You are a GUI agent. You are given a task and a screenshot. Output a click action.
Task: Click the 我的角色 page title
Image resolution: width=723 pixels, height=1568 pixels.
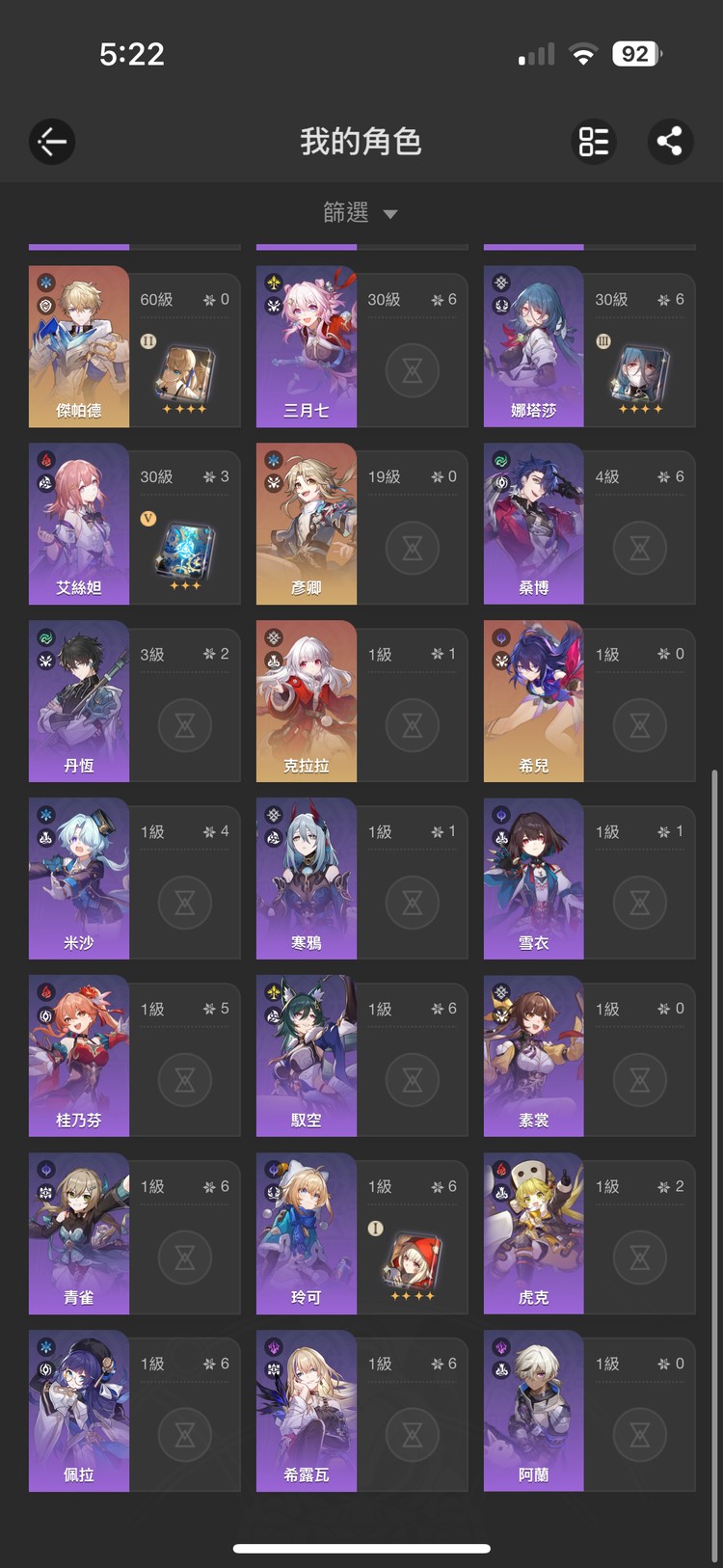tap(361, 142)
